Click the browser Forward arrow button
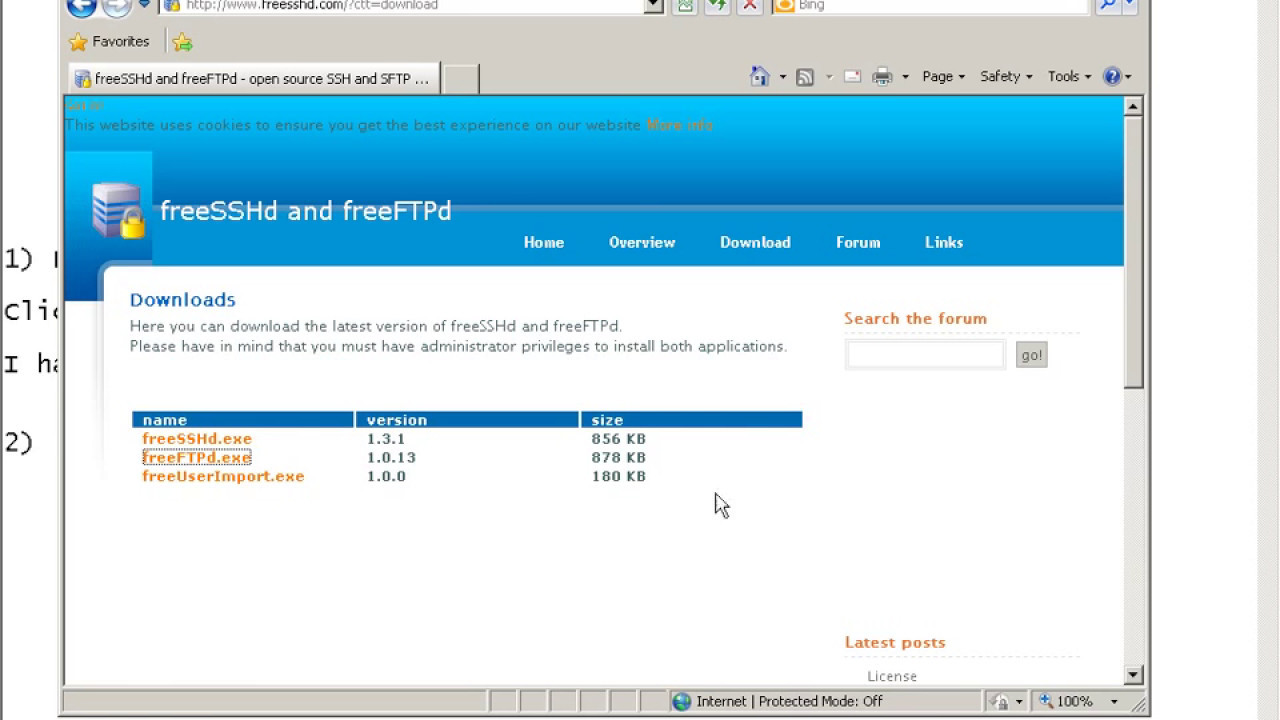The height and width of the screenshot is (720, 1280). [x=117, y=6]
